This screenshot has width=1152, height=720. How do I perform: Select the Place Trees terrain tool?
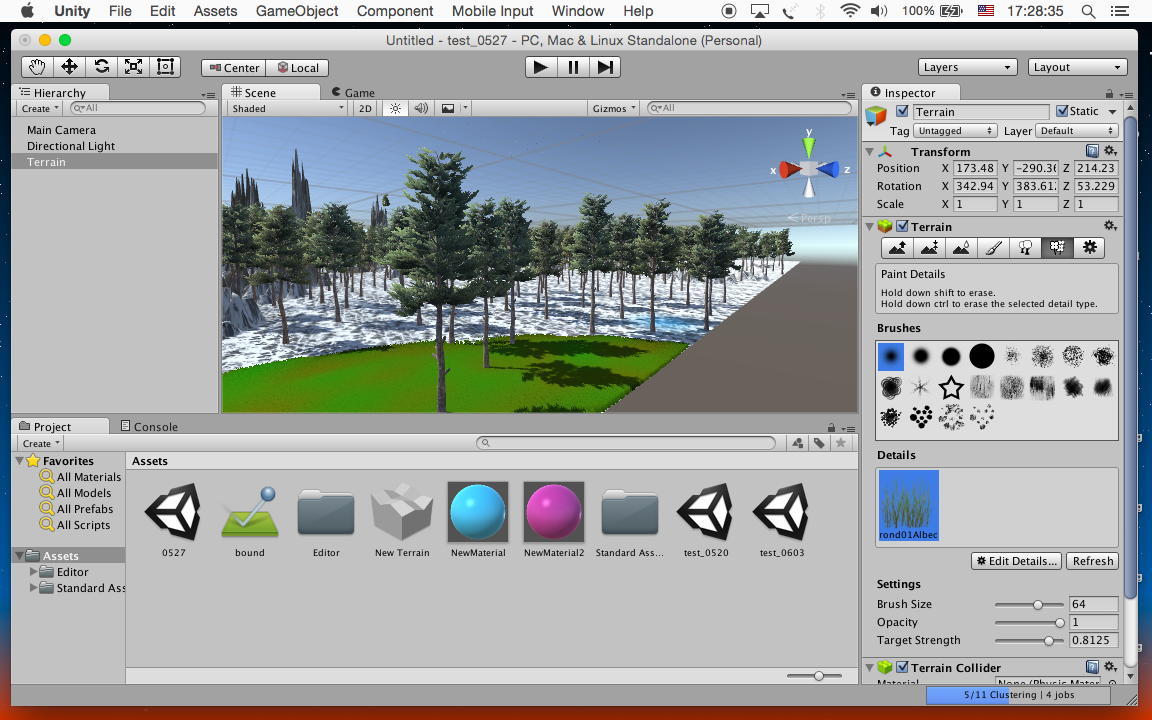pos(1025,248)
